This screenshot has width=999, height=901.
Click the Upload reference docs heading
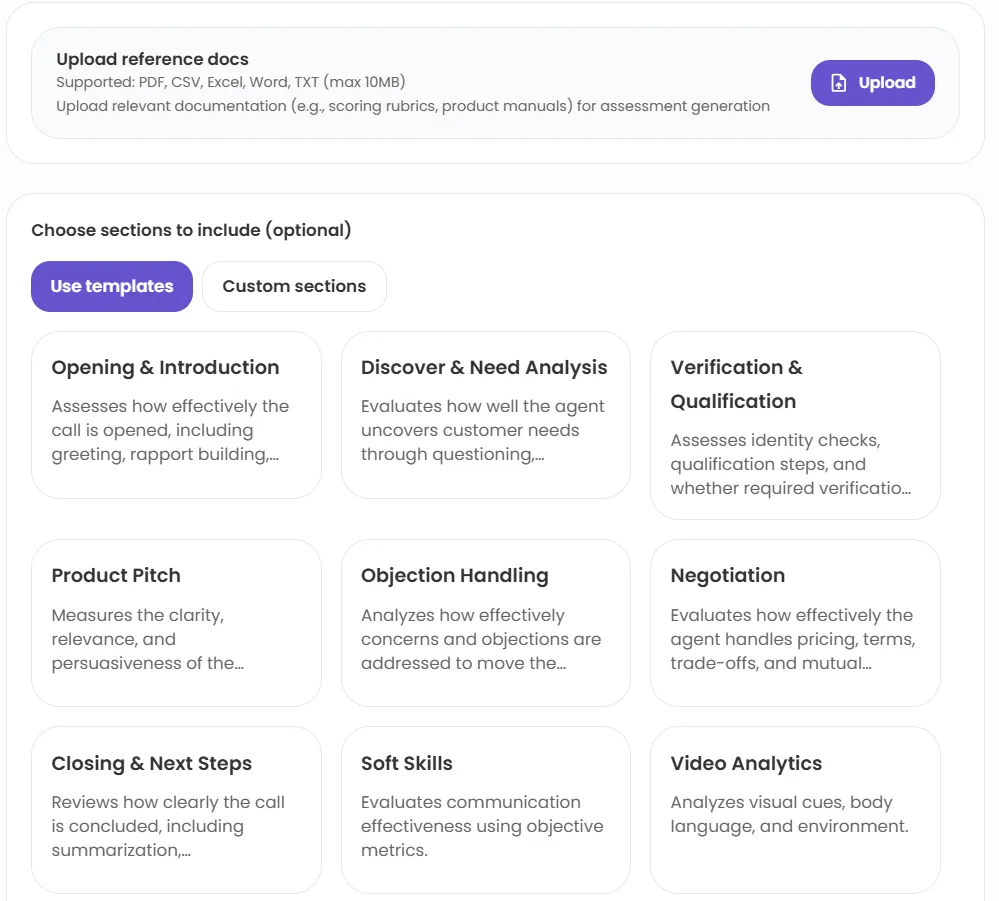[x=152, y=59]
